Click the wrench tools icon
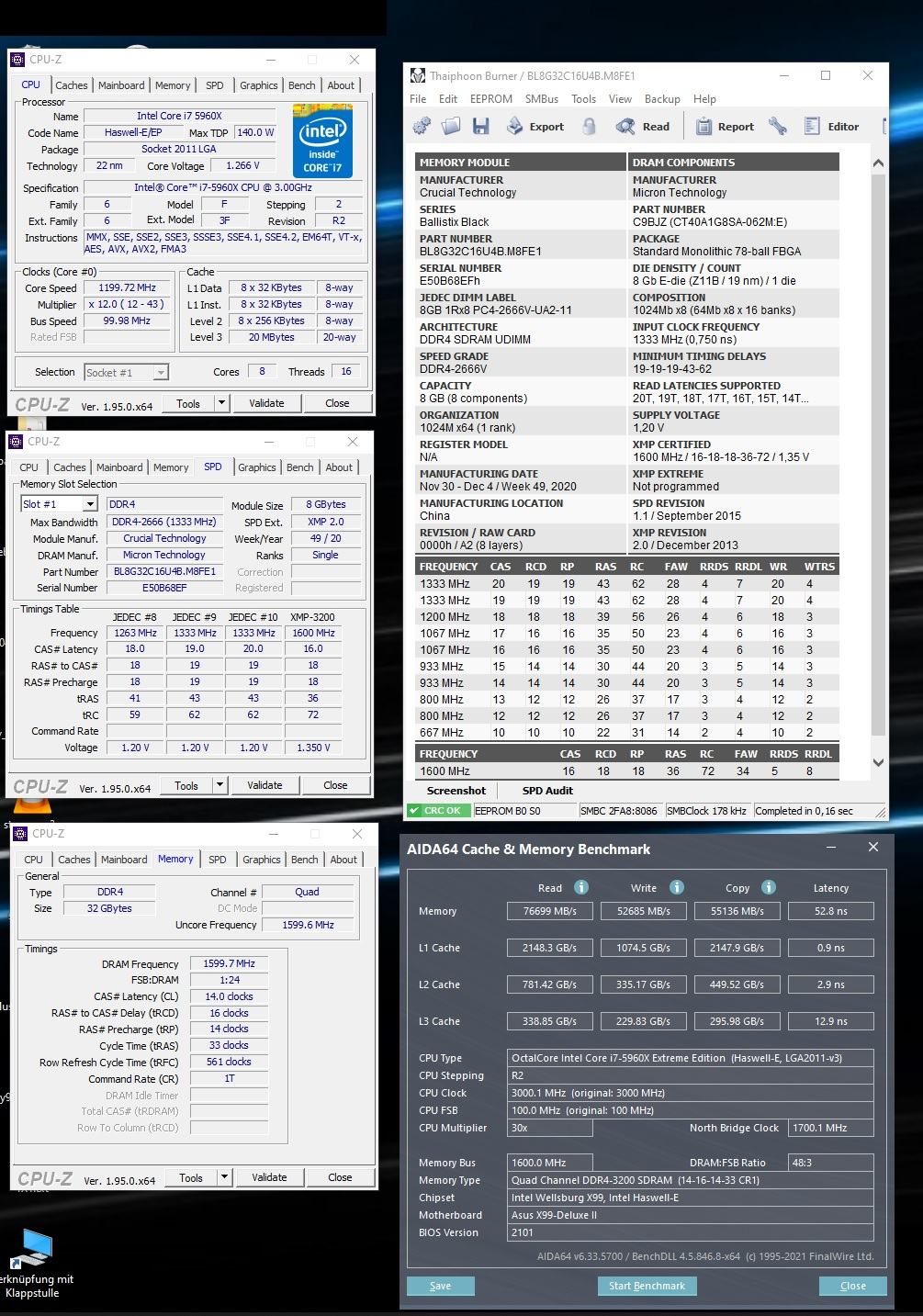The width and height of the screenshot is (923, 1316). [x=778, y=127]
